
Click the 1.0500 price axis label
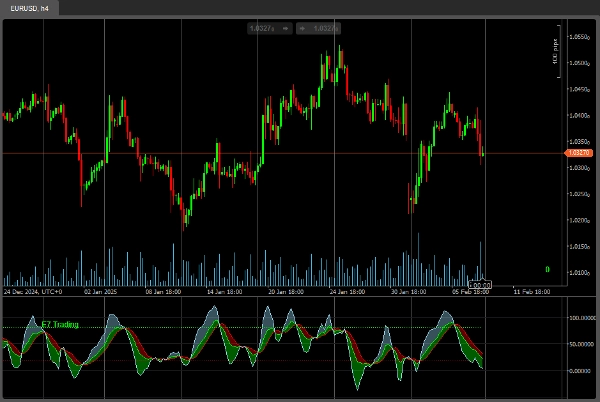tap(579, 63)
